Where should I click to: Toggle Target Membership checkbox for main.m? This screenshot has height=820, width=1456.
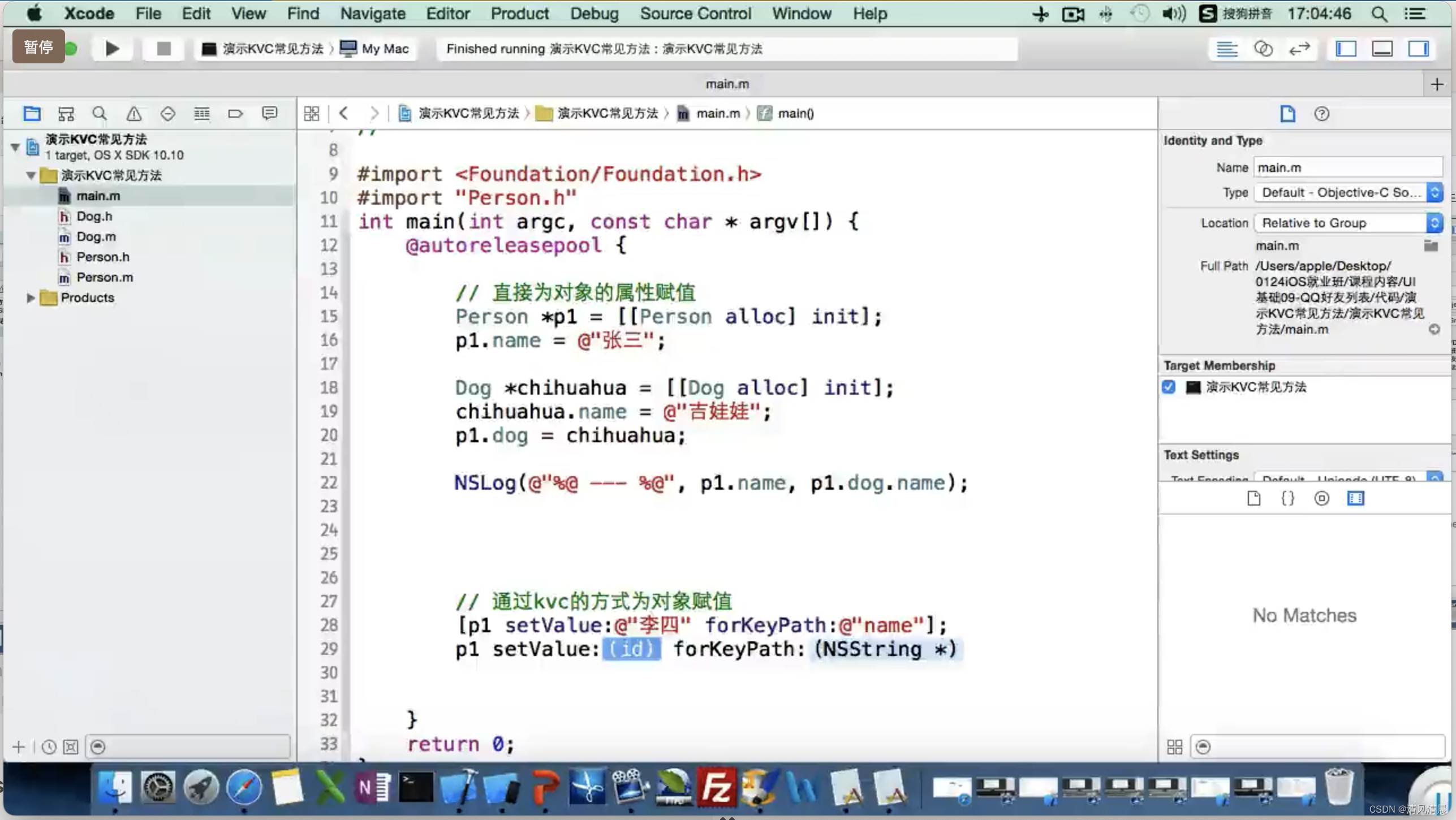point(1169,387)
